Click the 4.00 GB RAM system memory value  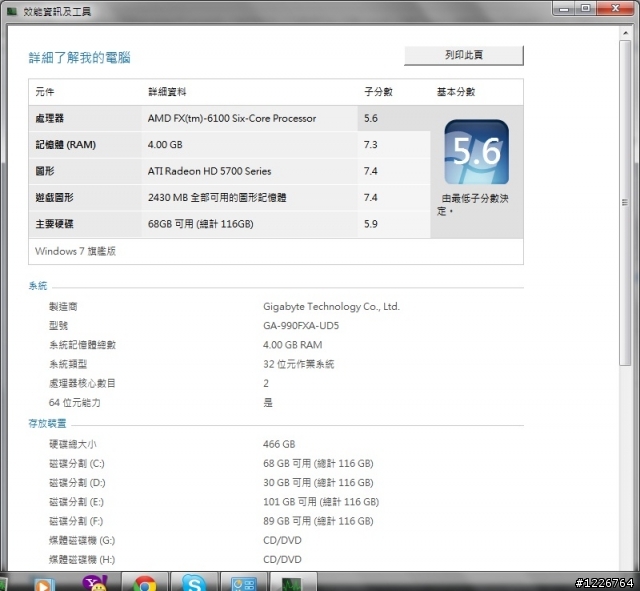click(293, 345)
